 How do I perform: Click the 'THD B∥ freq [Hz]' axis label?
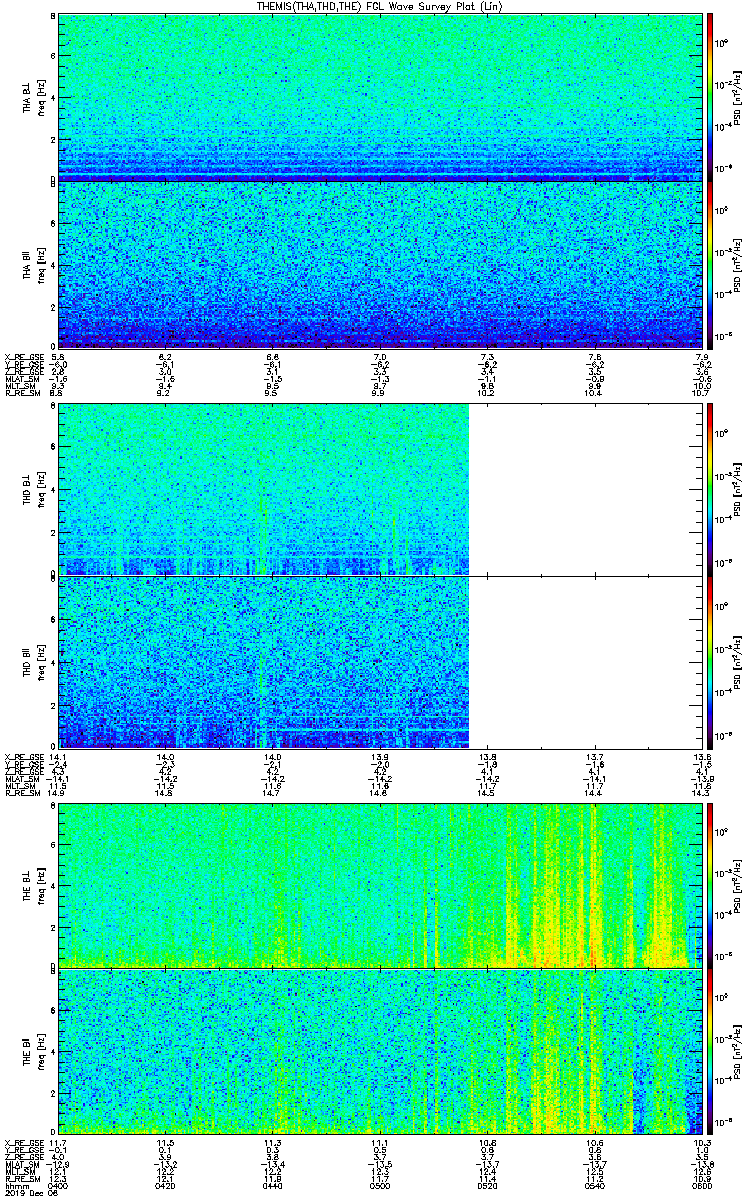(32, 662)
